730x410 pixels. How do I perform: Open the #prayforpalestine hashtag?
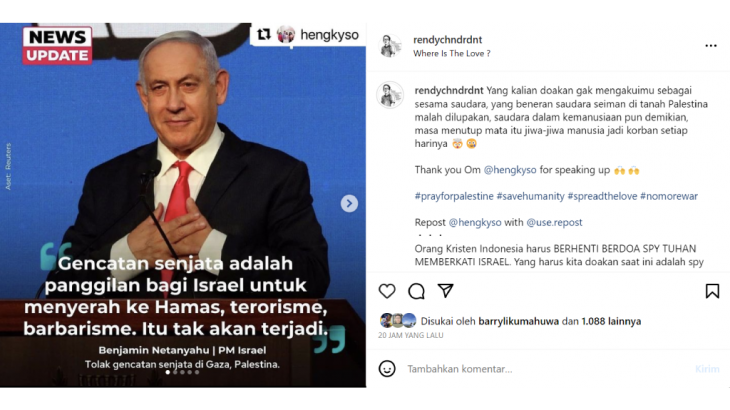pyautogui.click(x=454, y=196)
